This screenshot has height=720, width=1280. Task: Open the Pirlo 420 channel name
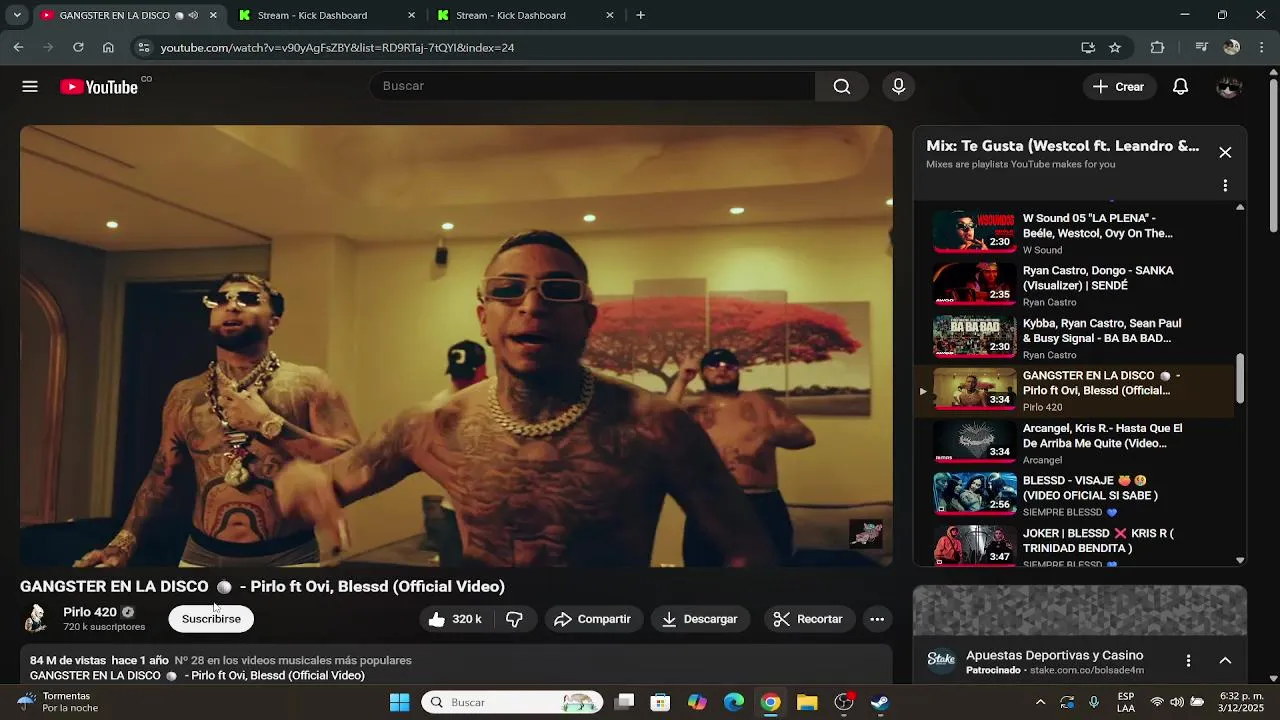tap(90, 612)
